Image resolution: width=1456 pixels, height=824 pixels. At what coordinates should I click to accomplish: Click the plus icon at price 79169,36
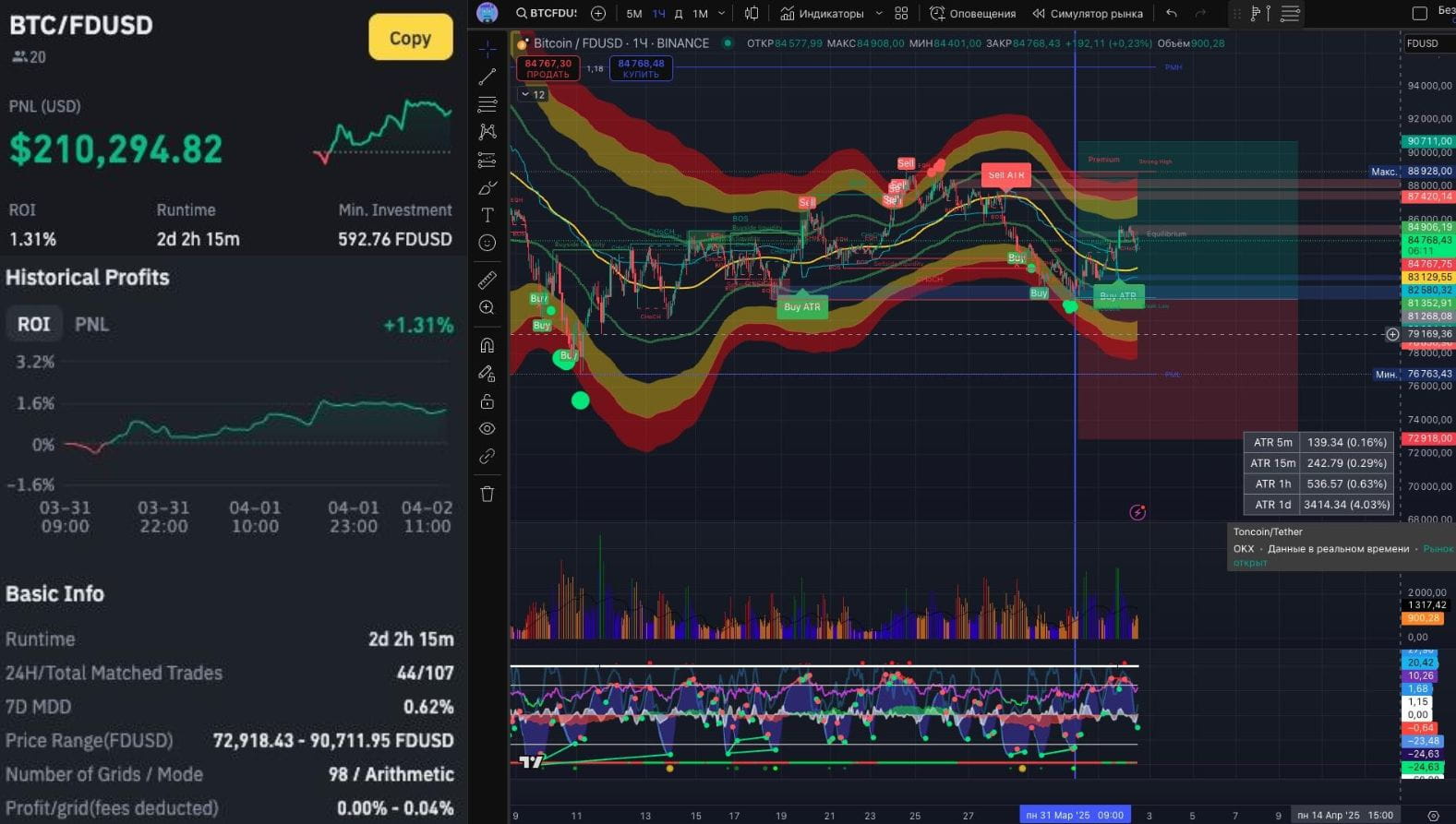[x=1392, y=334]
